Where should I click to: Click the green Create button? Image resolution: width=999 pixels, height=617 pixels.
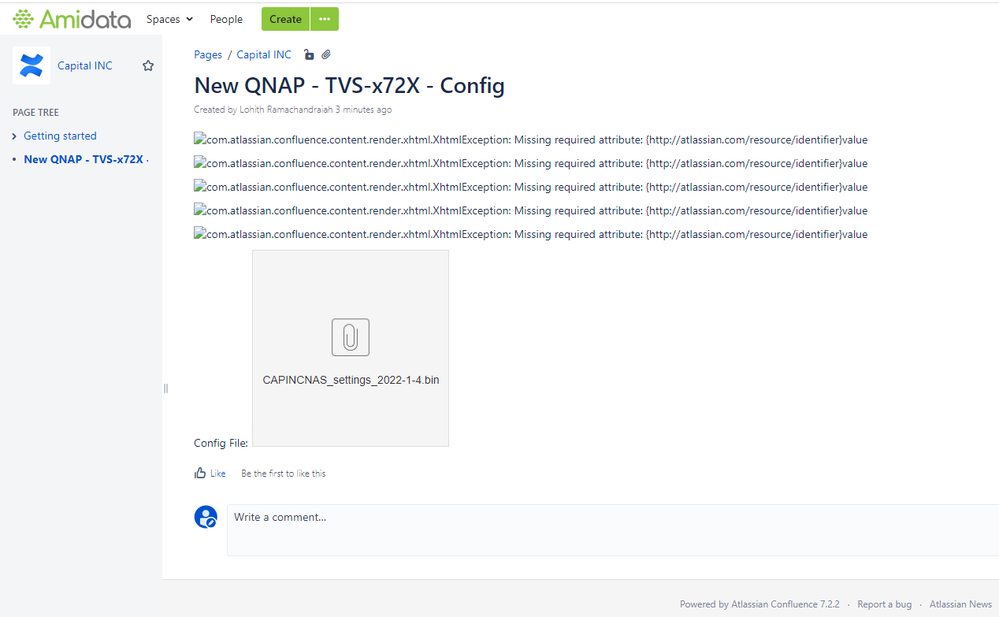285,19
